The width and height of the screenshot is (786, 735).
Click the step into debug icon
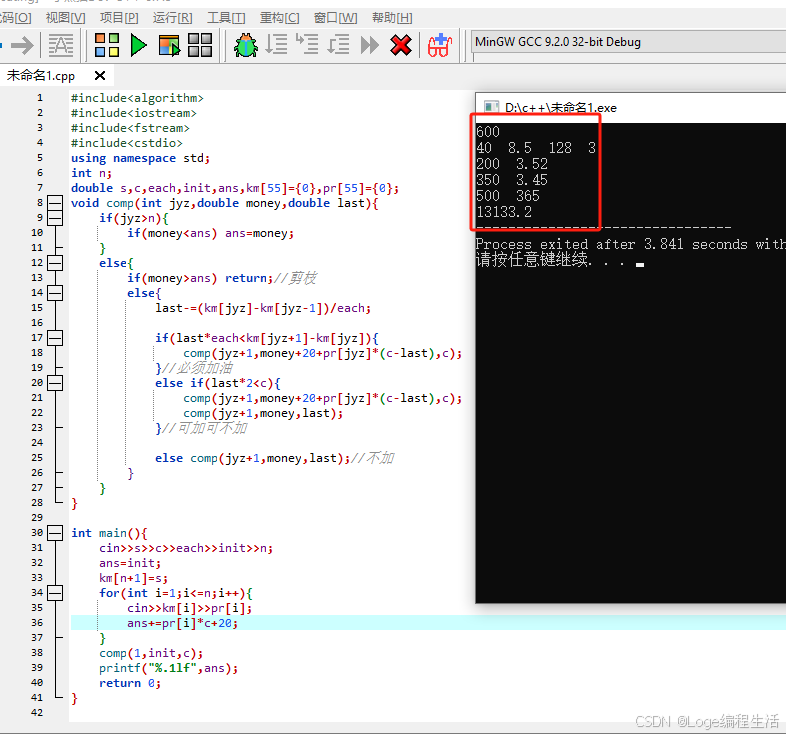(307, 44)
